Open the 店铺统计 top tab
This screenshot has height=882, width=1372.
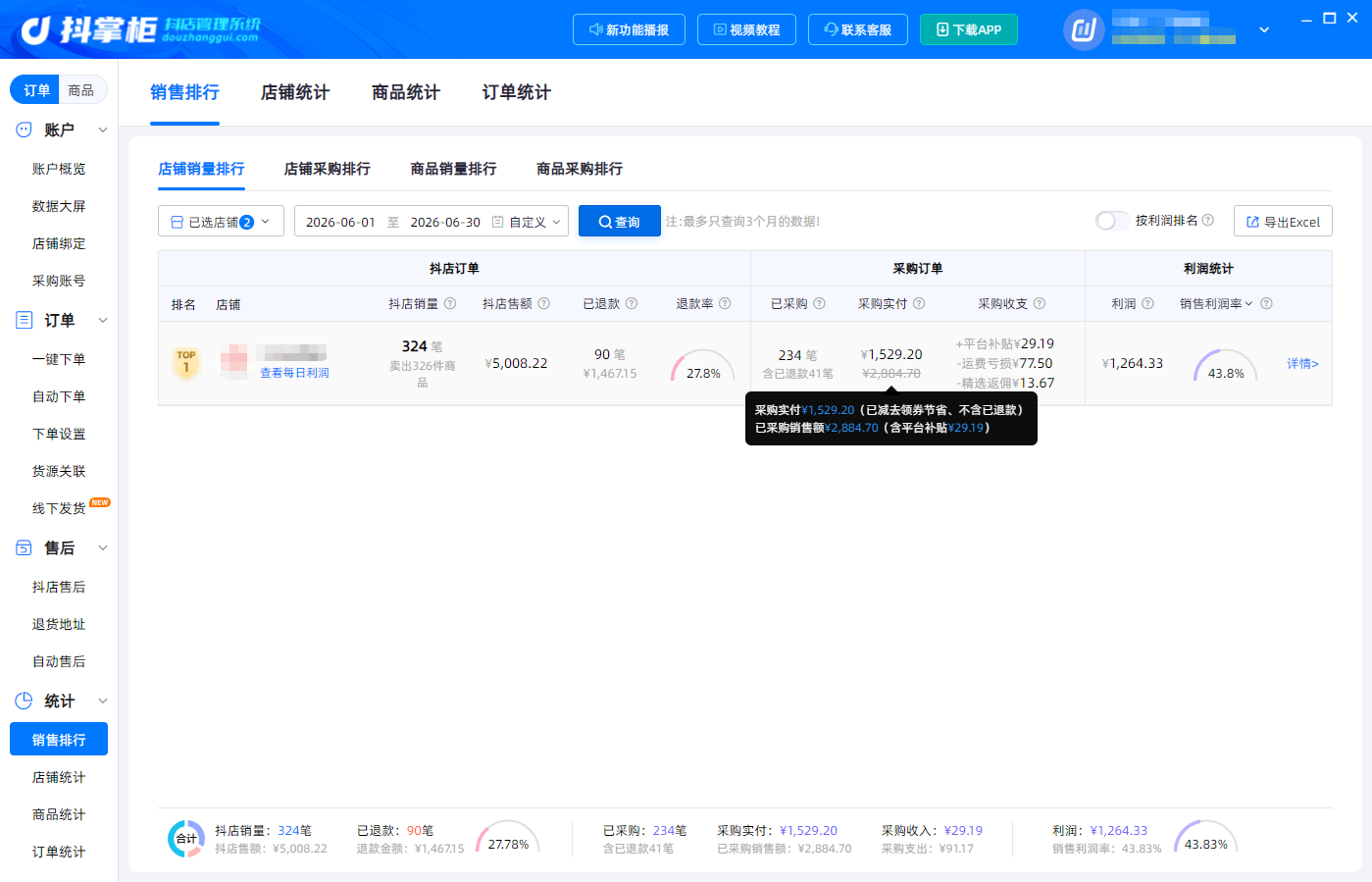[x=295, y=92]
